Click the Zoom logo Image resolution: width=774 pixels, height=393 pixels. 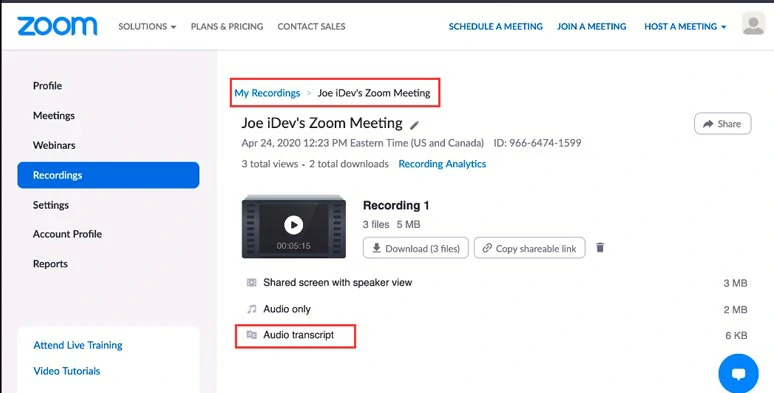pos(57,26)
